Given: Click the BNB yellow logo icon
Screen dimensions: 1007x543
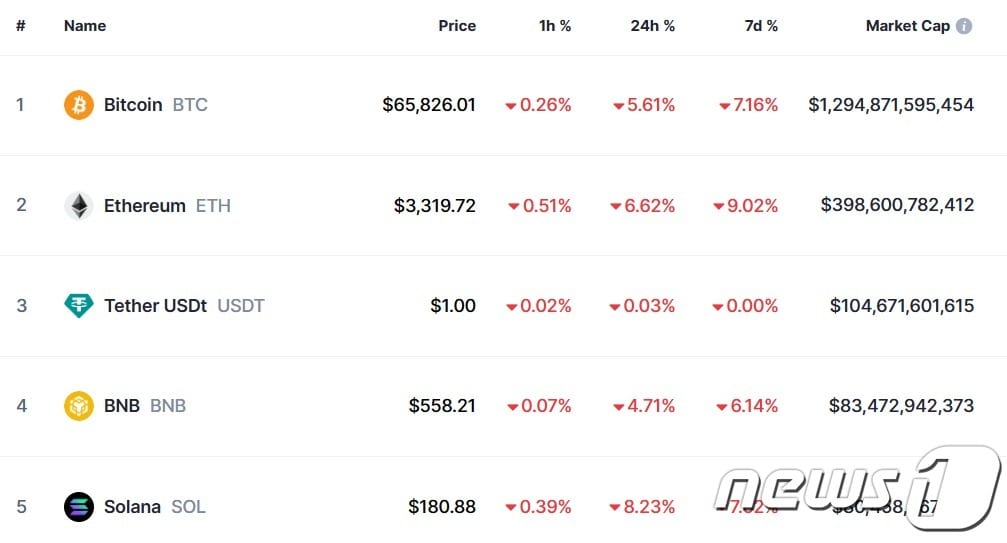Looking at the screenshot, I should pyautogui.click(x=79, y=406).
